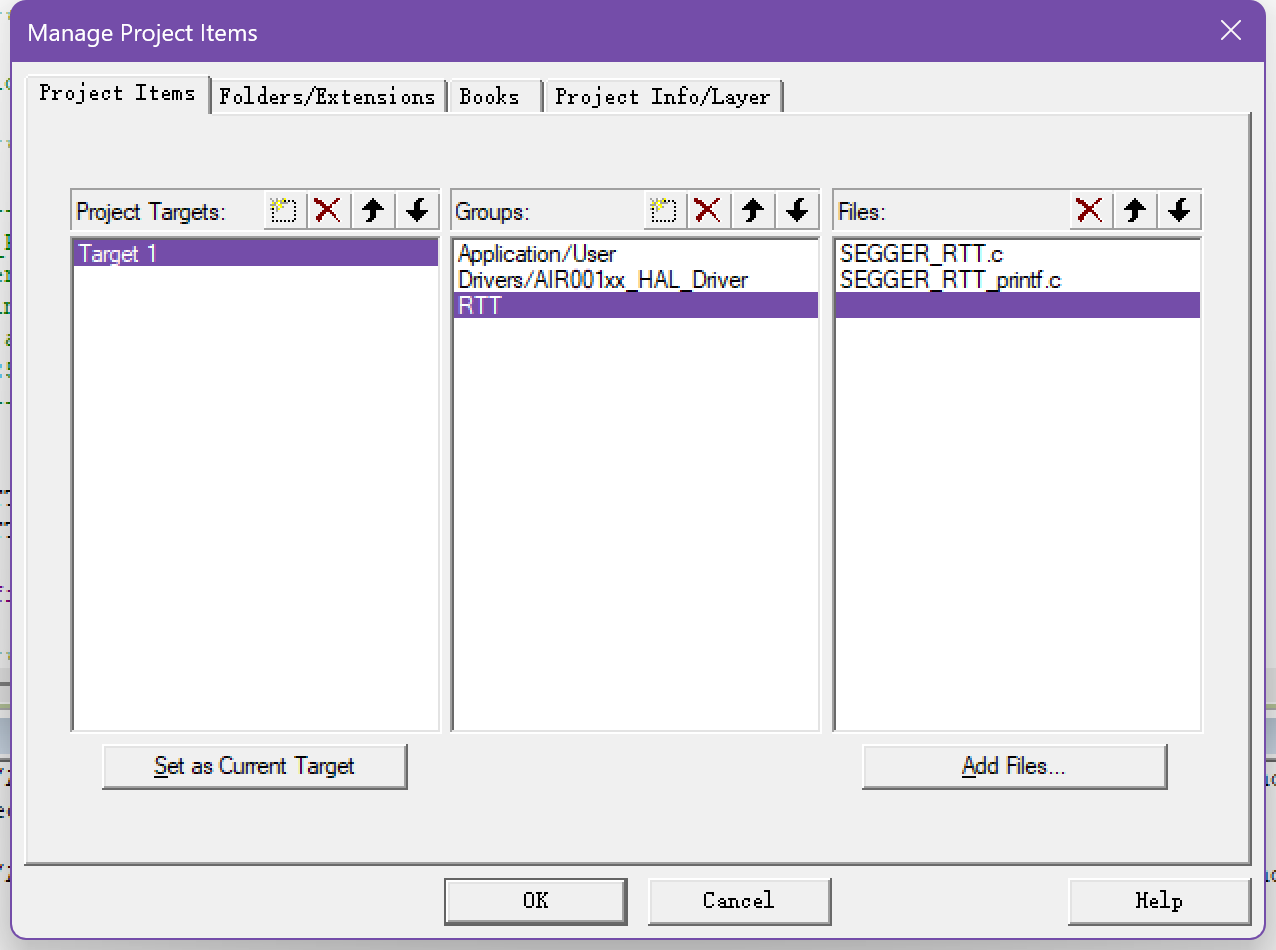1276x950 pixels.
Task: Select SEGGER_RTT_printf.c in Files list
Action: coord(950,280)
